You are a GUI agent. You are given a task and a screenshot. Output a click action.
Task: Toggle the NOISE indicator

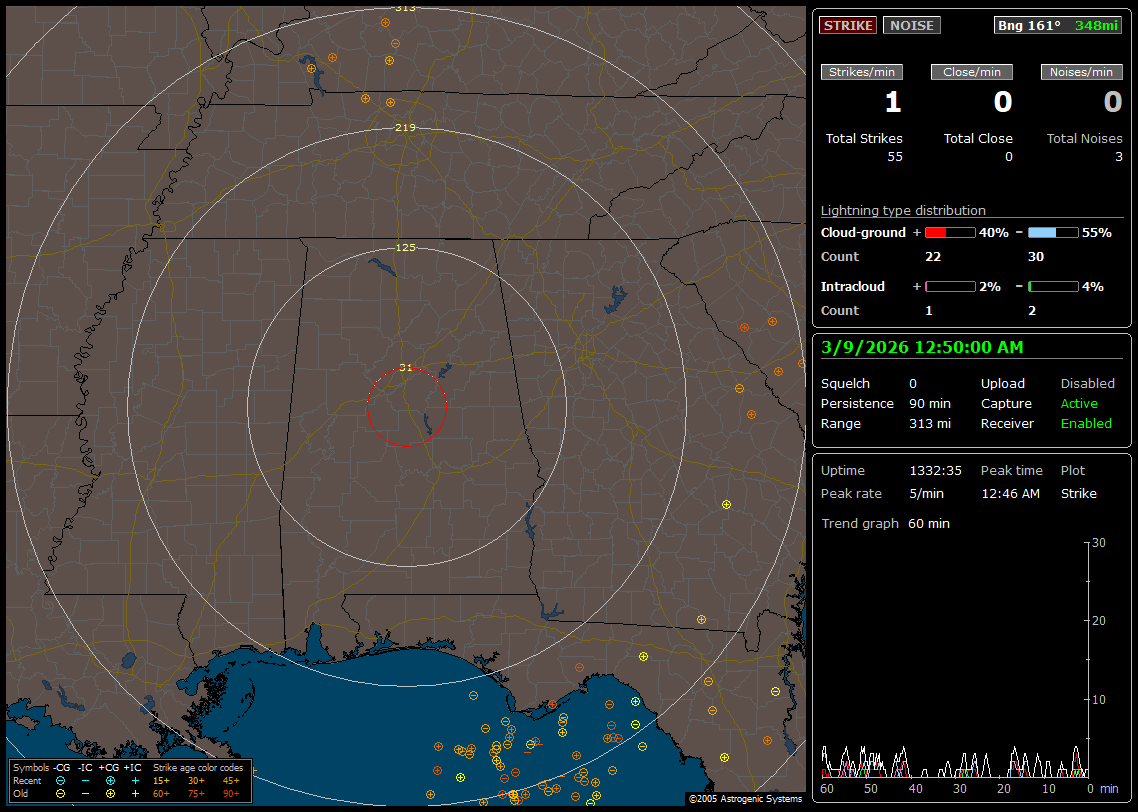911,25
